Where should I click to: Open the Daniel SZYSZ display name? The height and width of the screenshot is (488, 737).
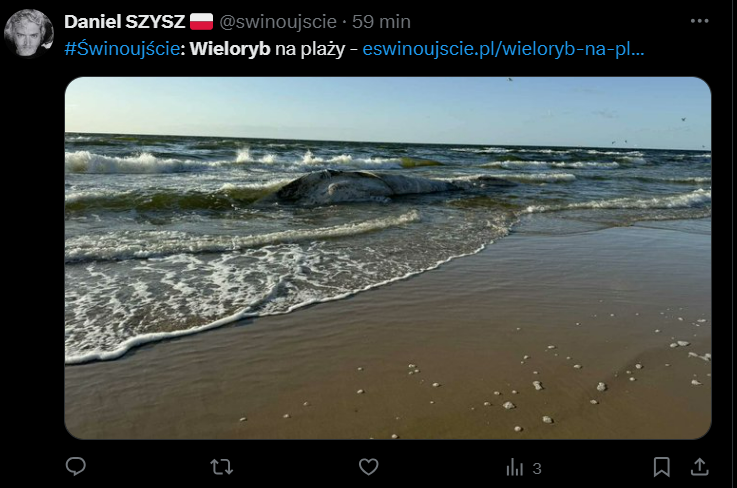[x=125, y=22]
